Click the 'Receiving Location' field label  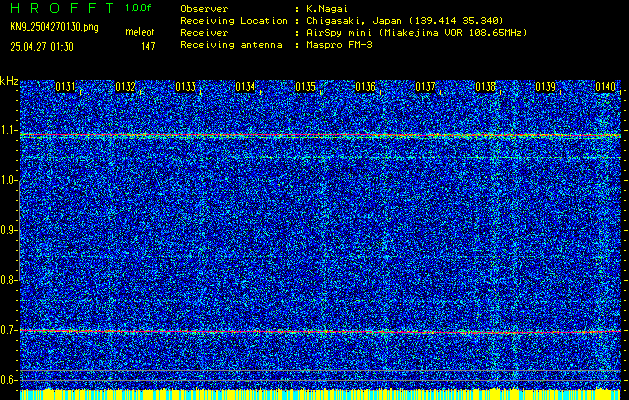(x=234, y=20)
